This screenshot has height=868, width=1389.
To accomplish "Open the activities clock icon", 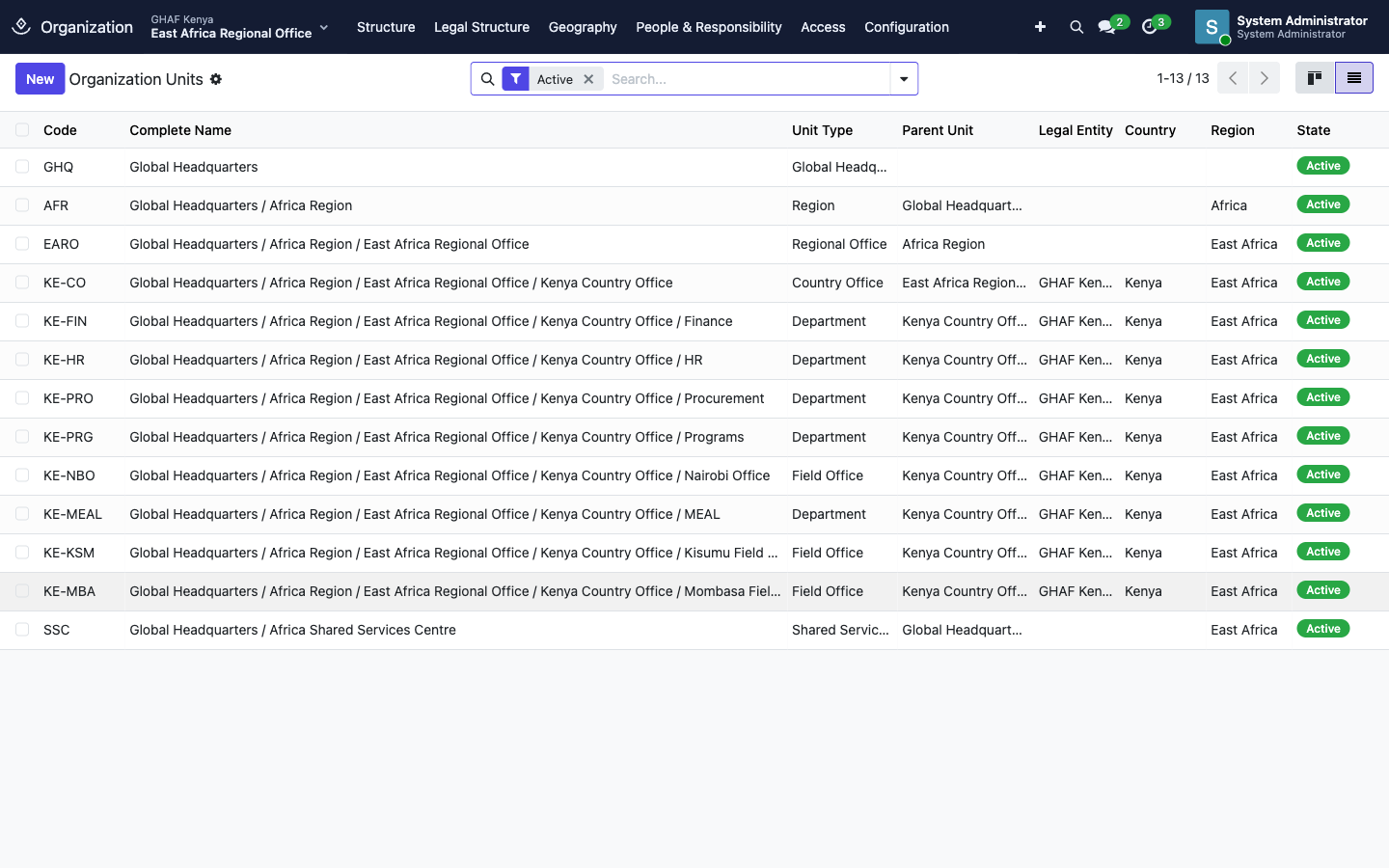I will tap(1149, 27).
